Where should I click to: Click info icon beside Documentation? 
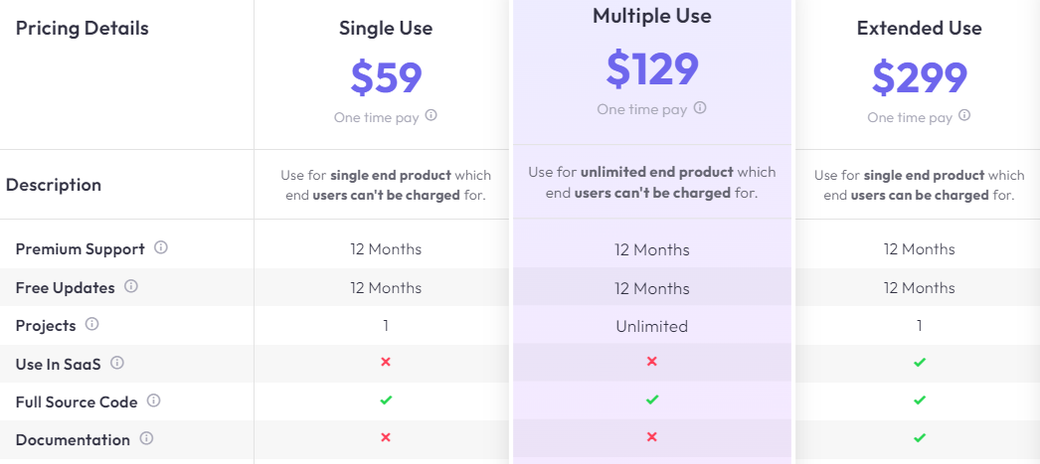[x=147, y=438]
